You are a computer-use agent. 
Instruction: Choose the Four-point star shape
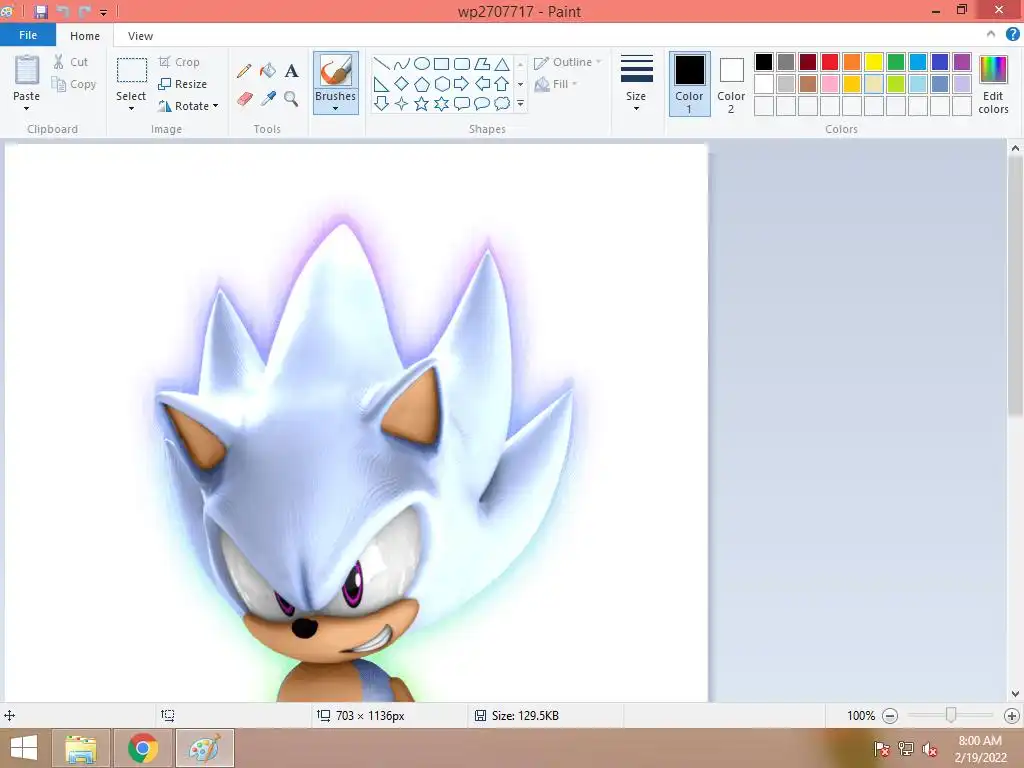(x=402, y=103)
